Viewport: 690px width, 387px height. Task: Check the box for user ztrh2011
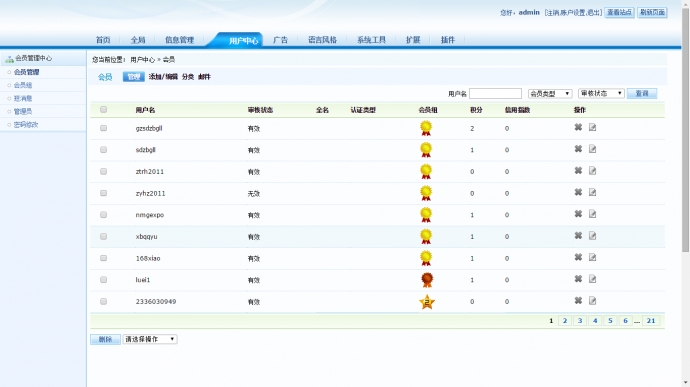103,171
